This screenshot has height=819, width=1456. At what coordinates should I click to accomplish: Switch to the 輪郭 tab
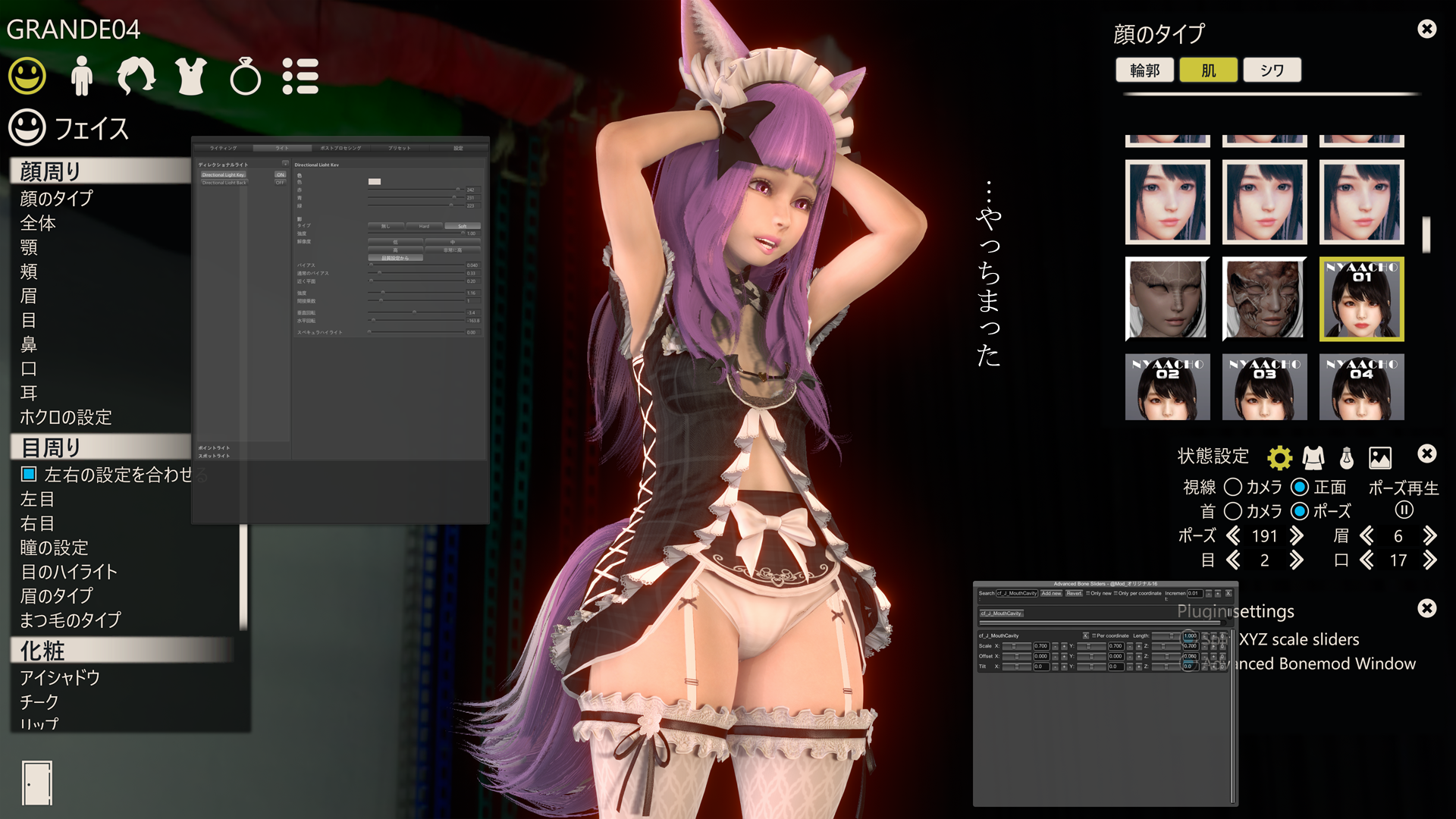coord(1145,71)
